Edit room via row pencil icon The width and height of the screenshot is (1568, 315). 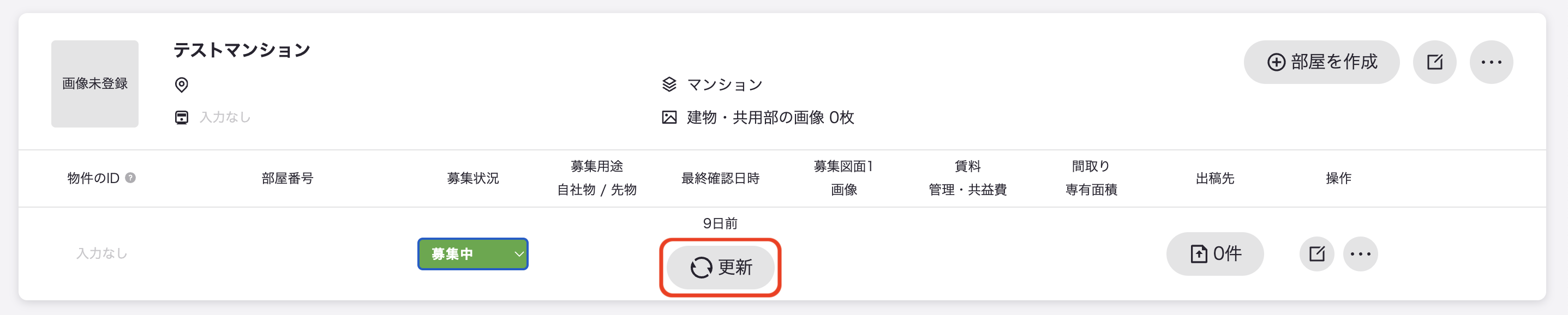coord(1316,253)
